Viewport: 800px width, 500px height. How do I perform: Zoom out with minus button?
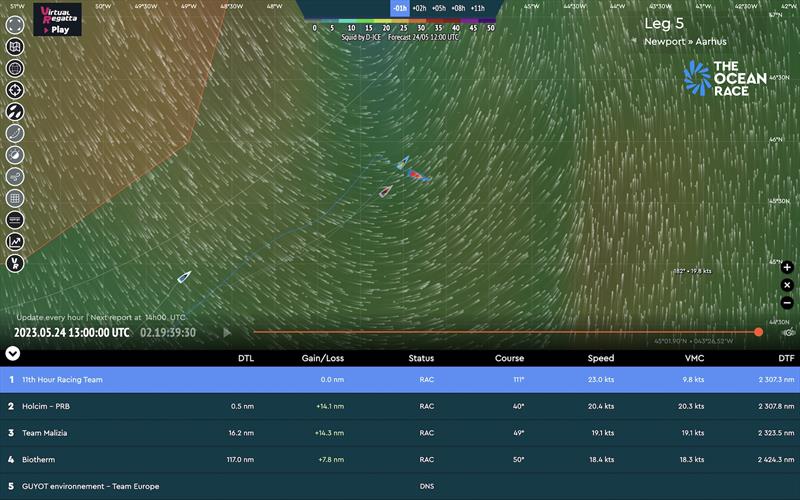(x=787, y=303)
